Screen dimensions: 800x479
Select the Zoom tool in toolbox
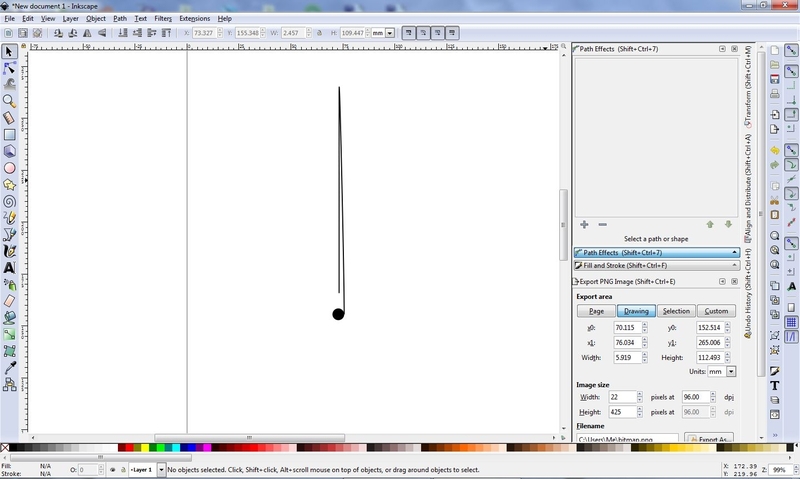click(10, 101)
